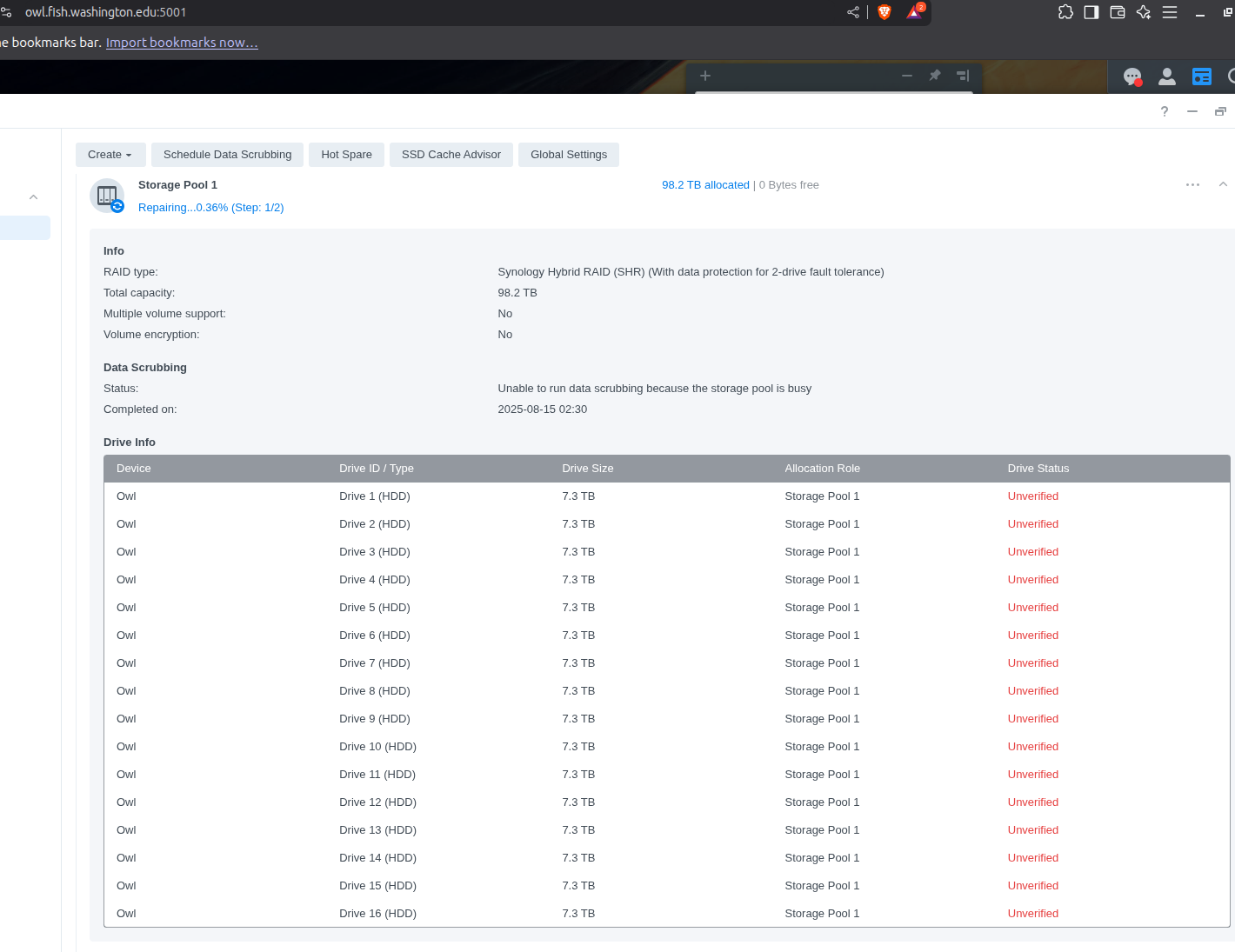This screenshot has width=1235, height=952.
Task: Open Storage Manager help question mark
Action: (x=1165, y=111)
